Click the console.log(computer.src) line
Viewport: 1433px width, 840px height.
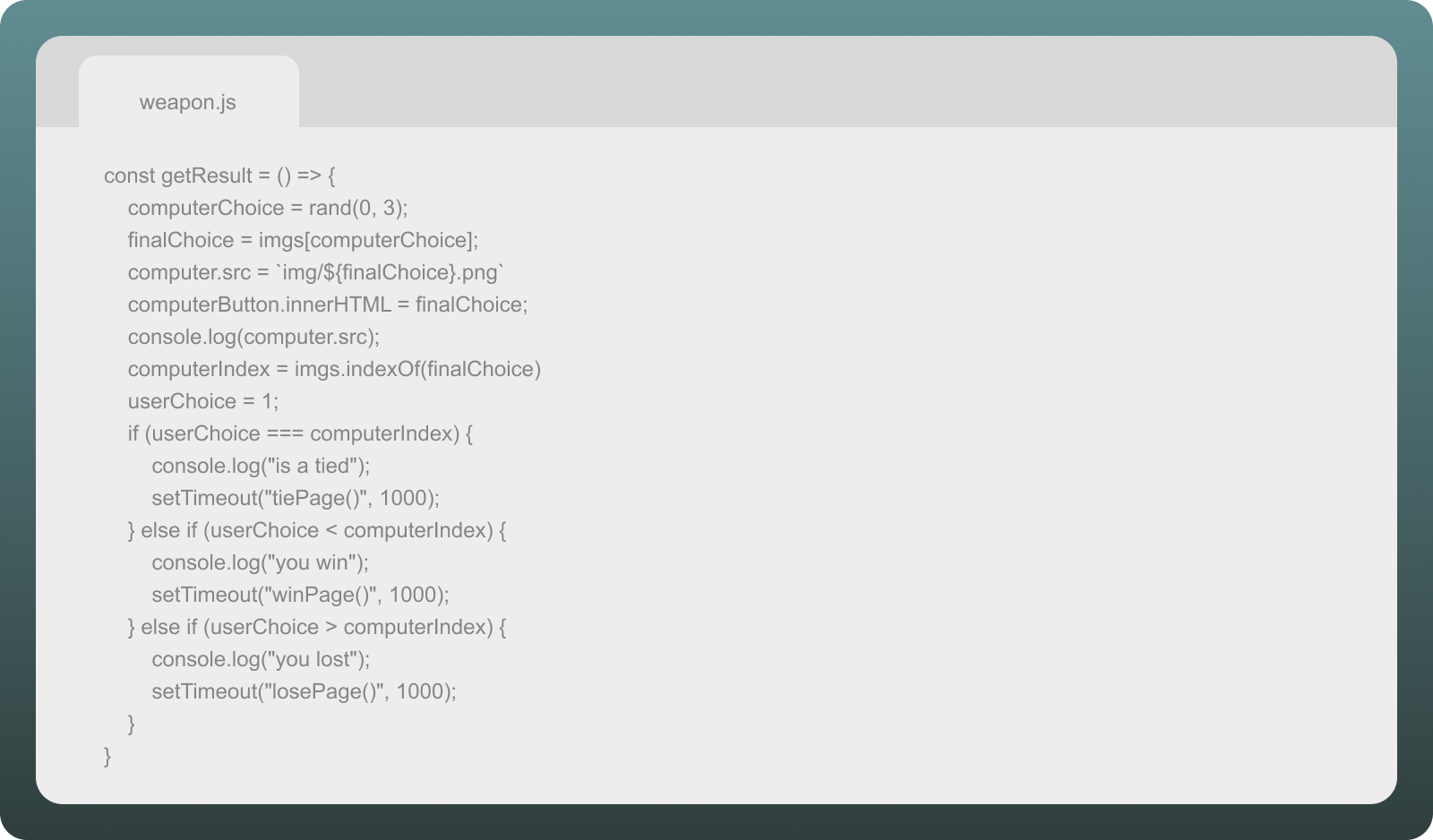click(253, 337)
